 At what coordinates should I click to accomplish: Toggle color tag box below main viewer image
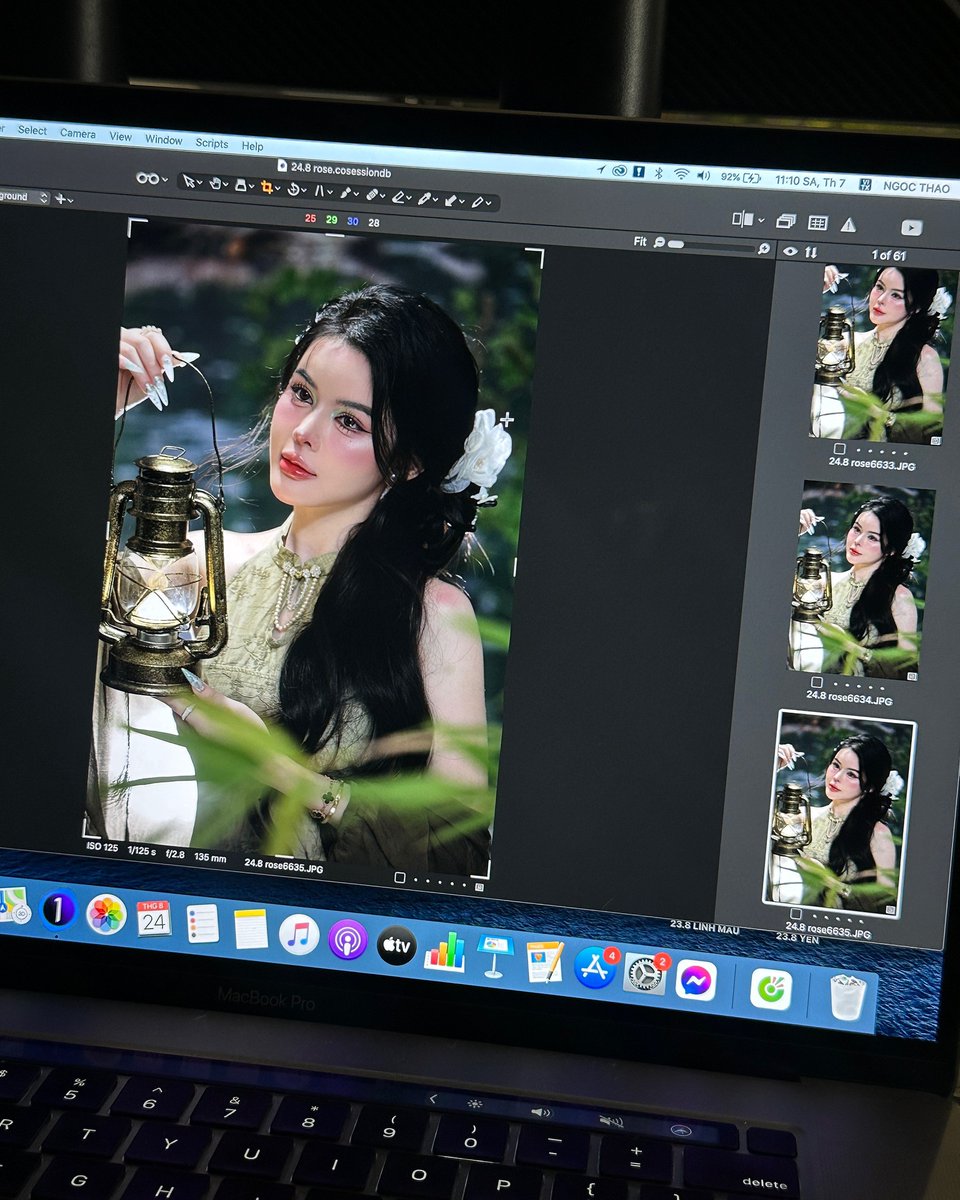[x=400, y=877]
